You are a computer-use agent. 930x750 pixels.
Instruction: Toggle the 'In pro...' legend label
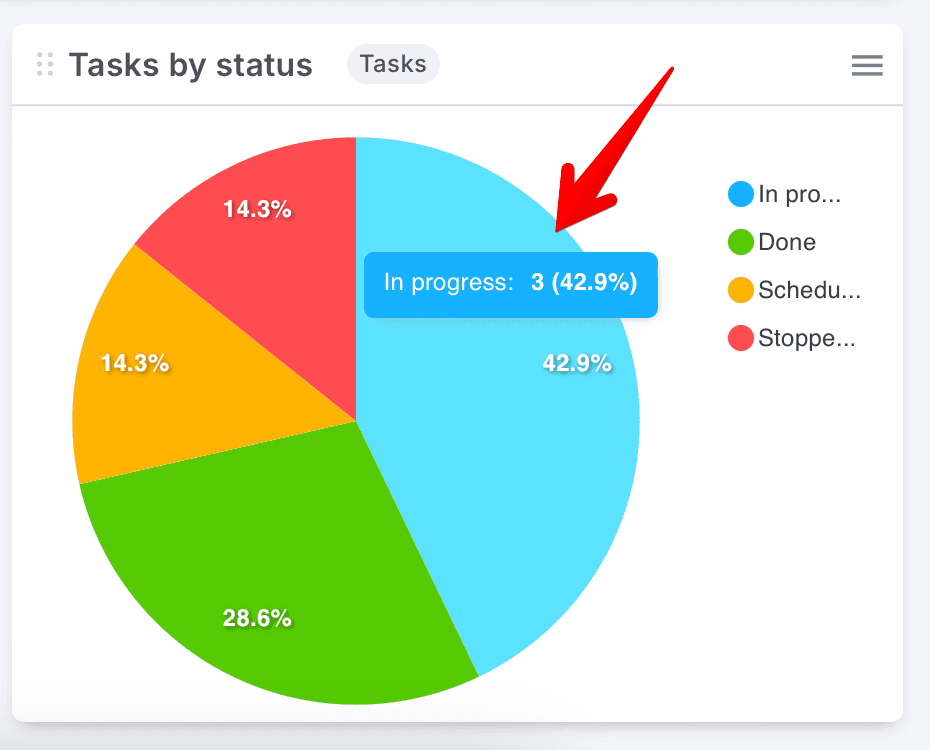pos(799,194)
